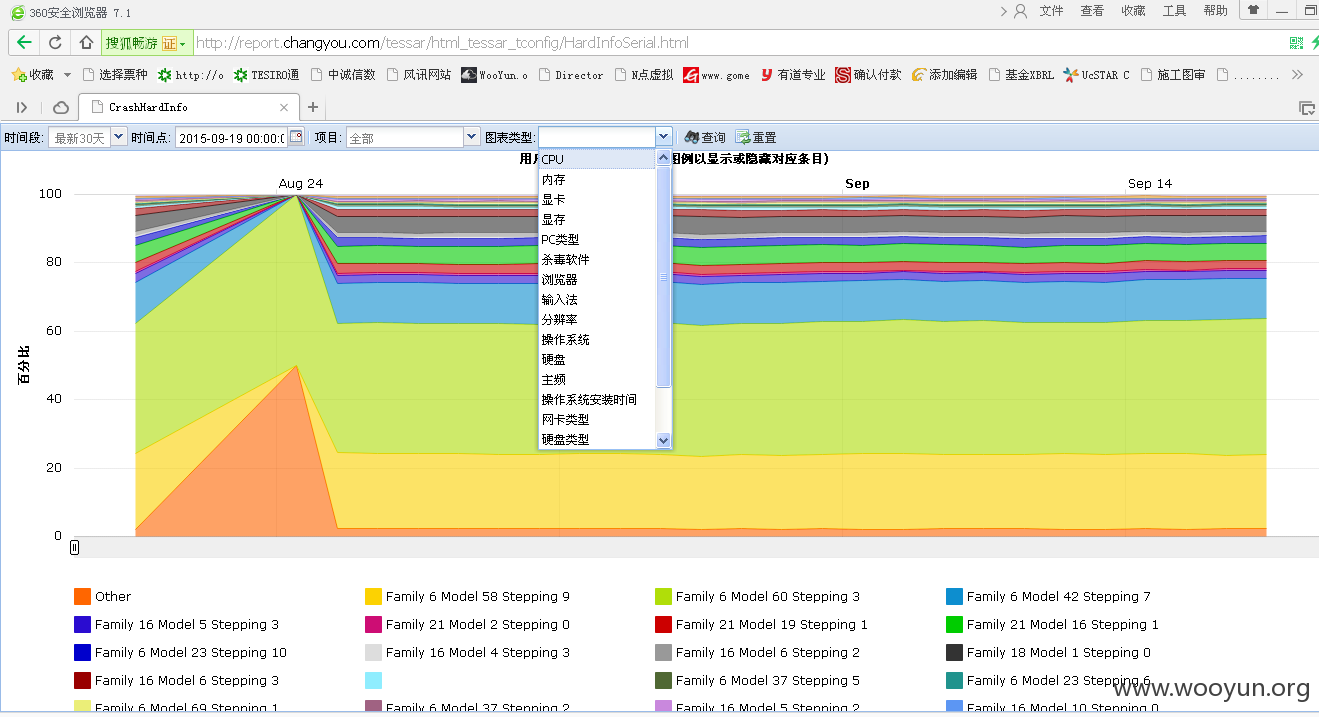
Task: Open browser home page icon
Action: click(x=86, y=43)
